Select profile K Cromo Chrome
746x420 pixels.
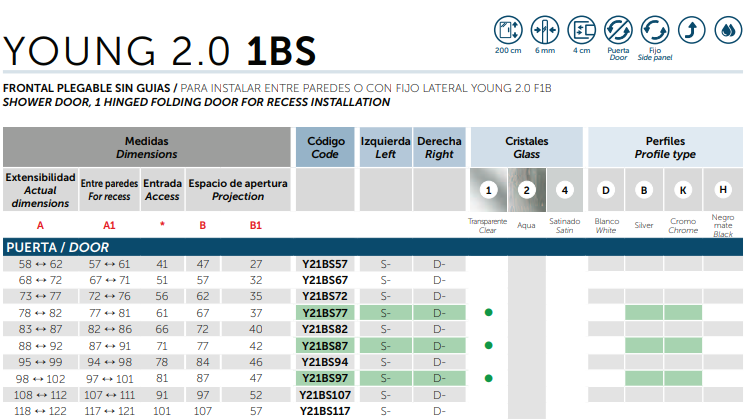coord(683,190)
